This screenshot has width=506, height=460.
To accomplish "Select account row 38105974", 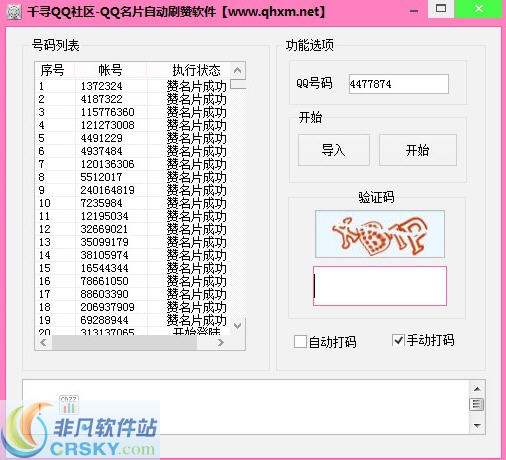I will click(x=133, y=255).
